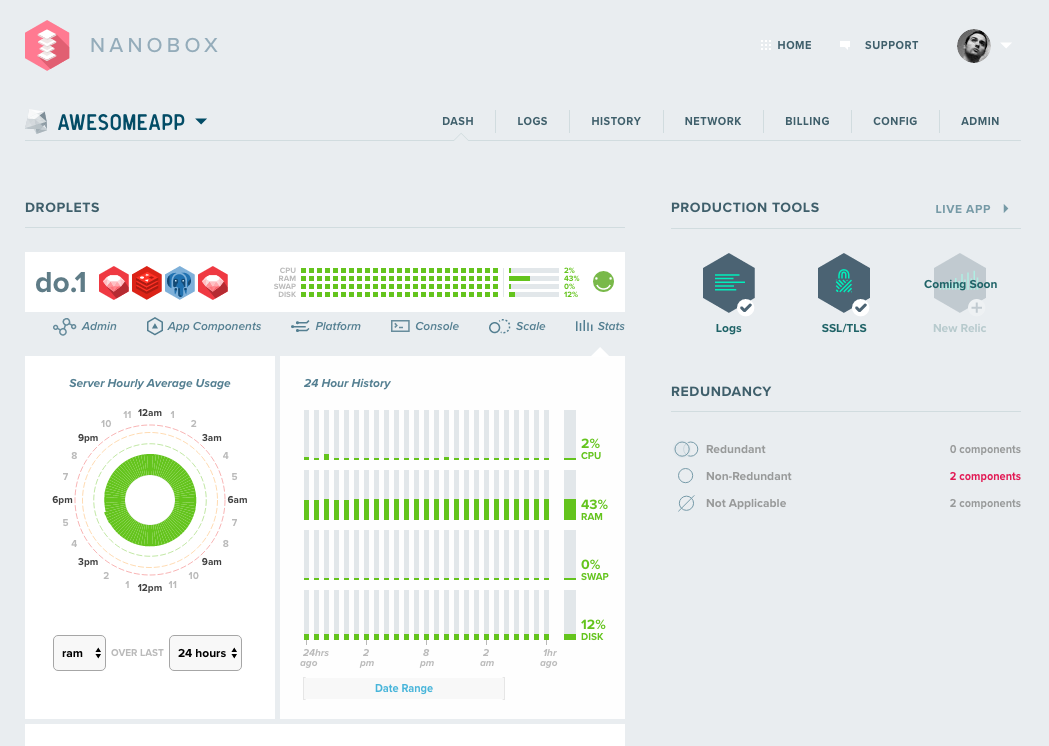Select the Admin tool for droplet do.1

[x=85, y=326]
